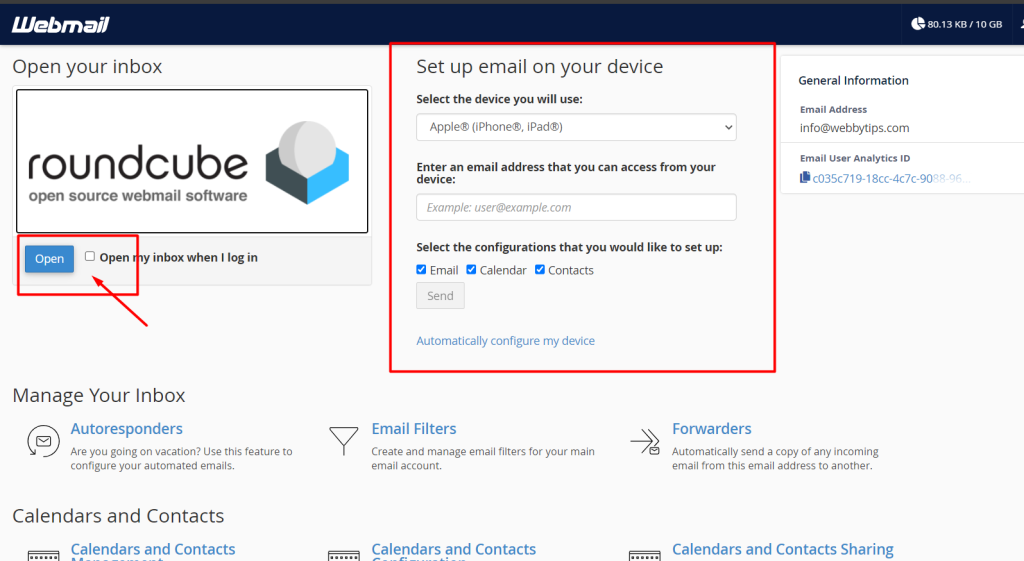Viewport: 1024px width, 561px height.
Task: Click the email address input field
Action: point(576,207)
